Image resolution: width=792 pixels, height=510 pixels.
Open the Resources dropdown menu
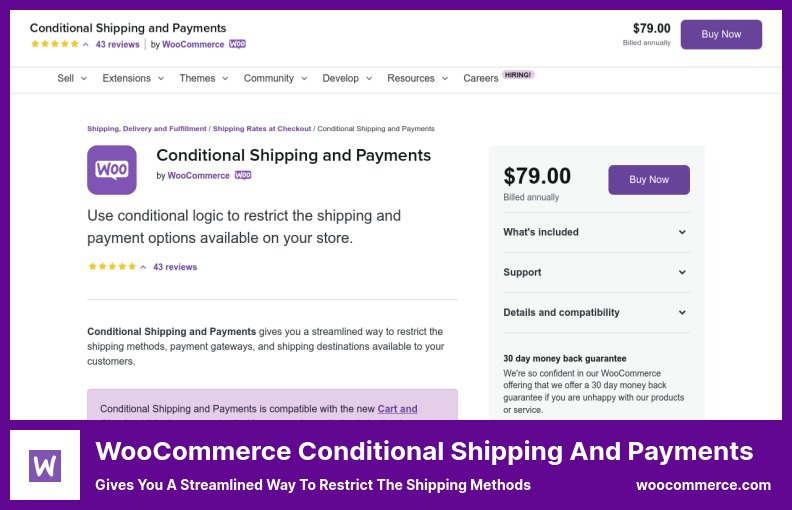tap(417, 78)
